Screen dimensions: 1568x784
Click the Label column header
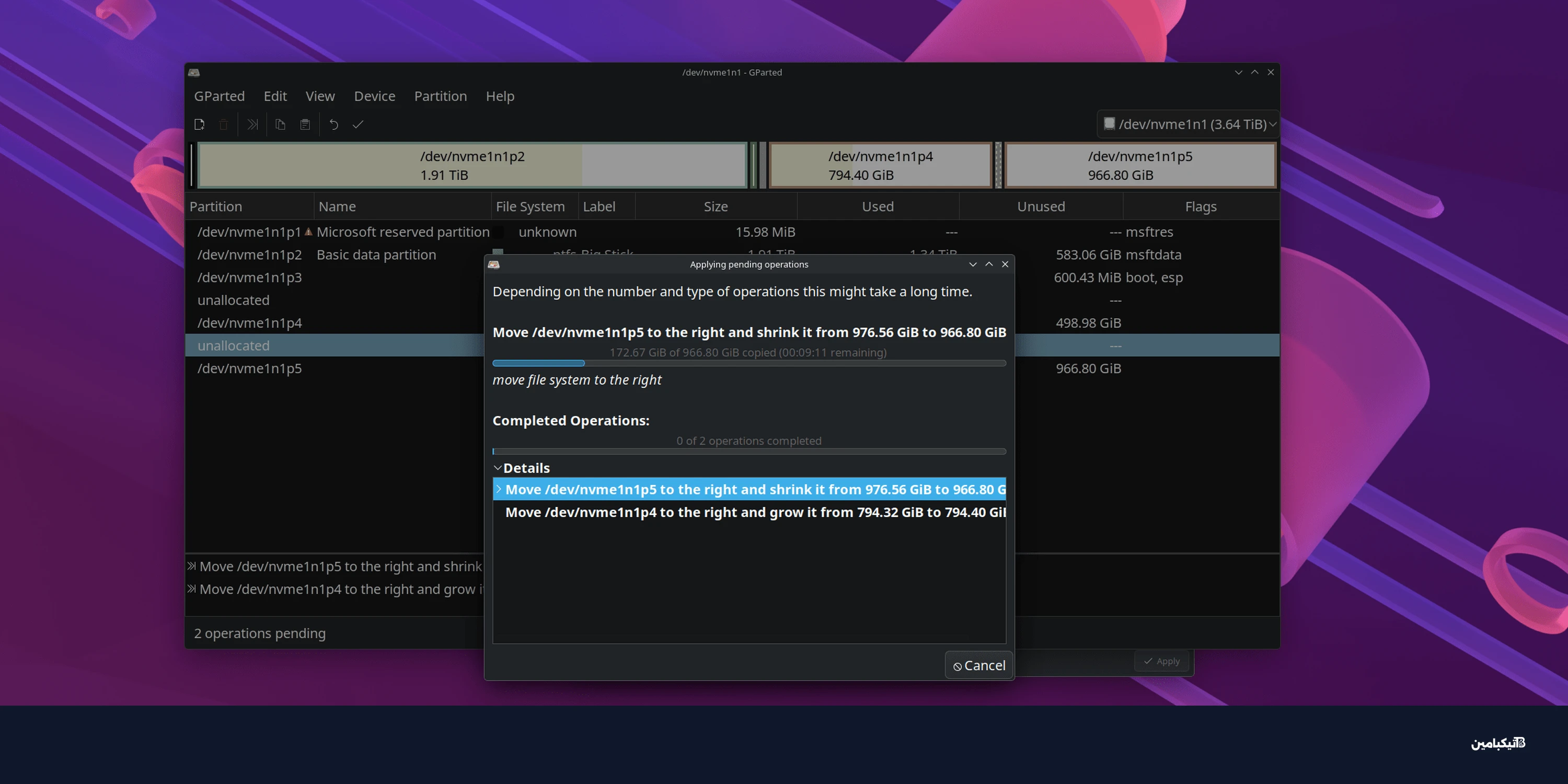pos(606,206)
